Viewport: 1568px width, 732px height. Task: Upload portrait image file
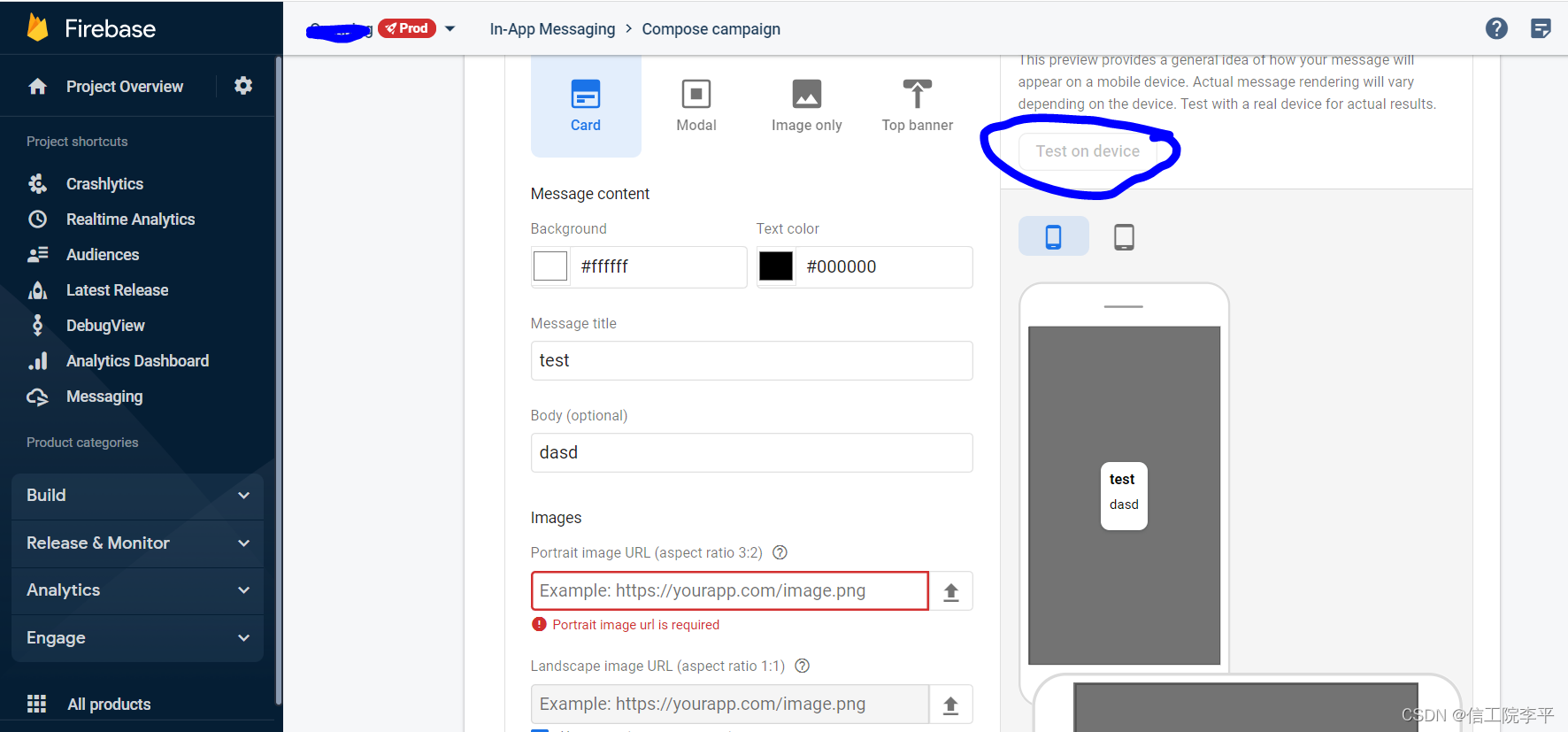click(x=951, y=591)
